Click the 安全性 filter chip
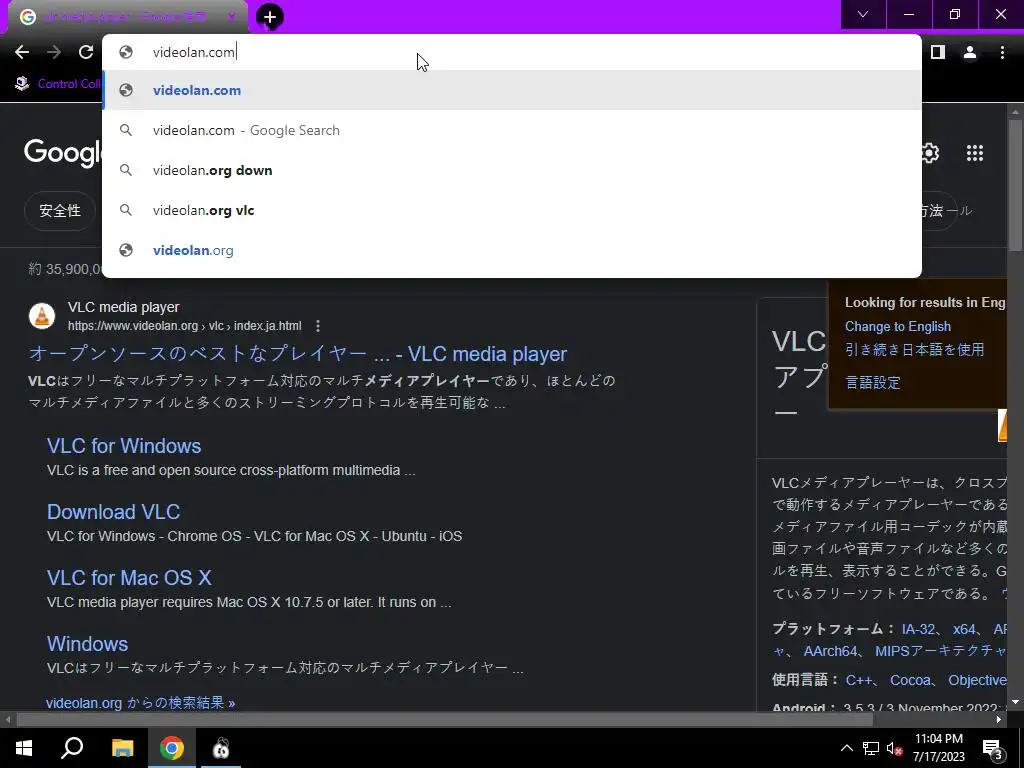The height and width of the screenshot is (768, 1024). (x=60, y=210)
